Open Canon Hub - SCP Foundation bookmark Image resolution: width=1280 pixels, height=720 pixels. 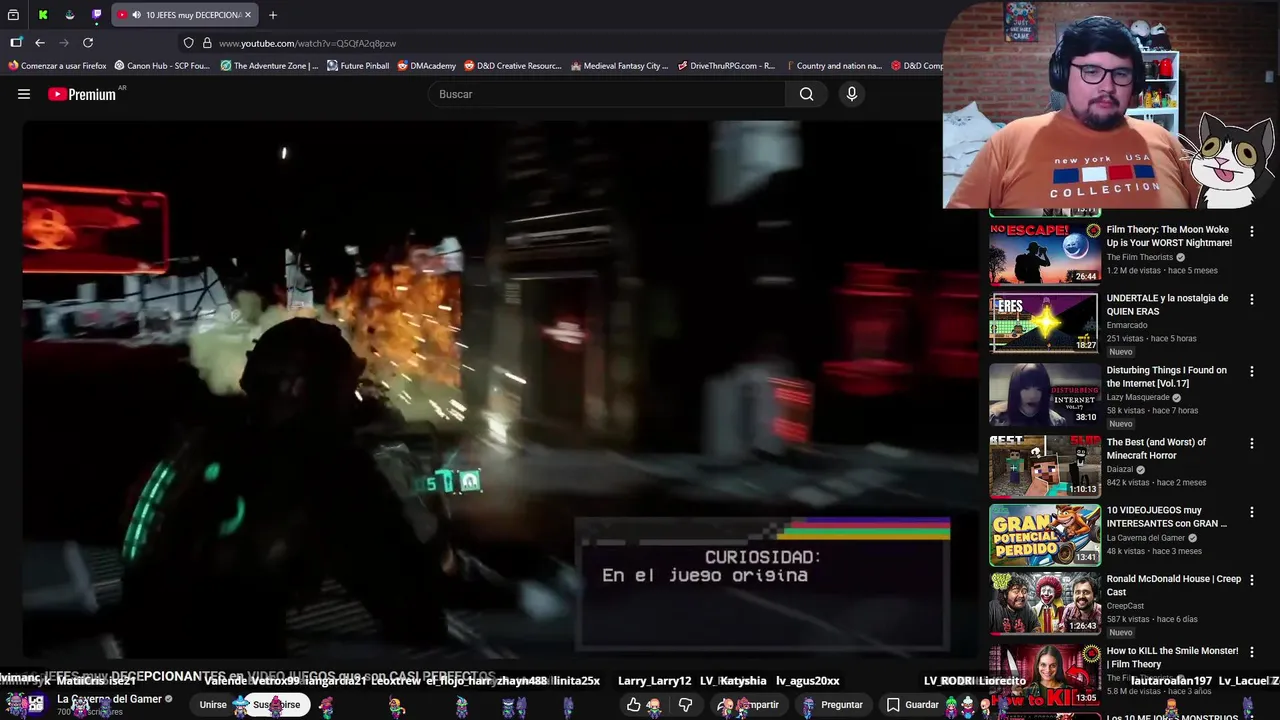pos(162,66)
